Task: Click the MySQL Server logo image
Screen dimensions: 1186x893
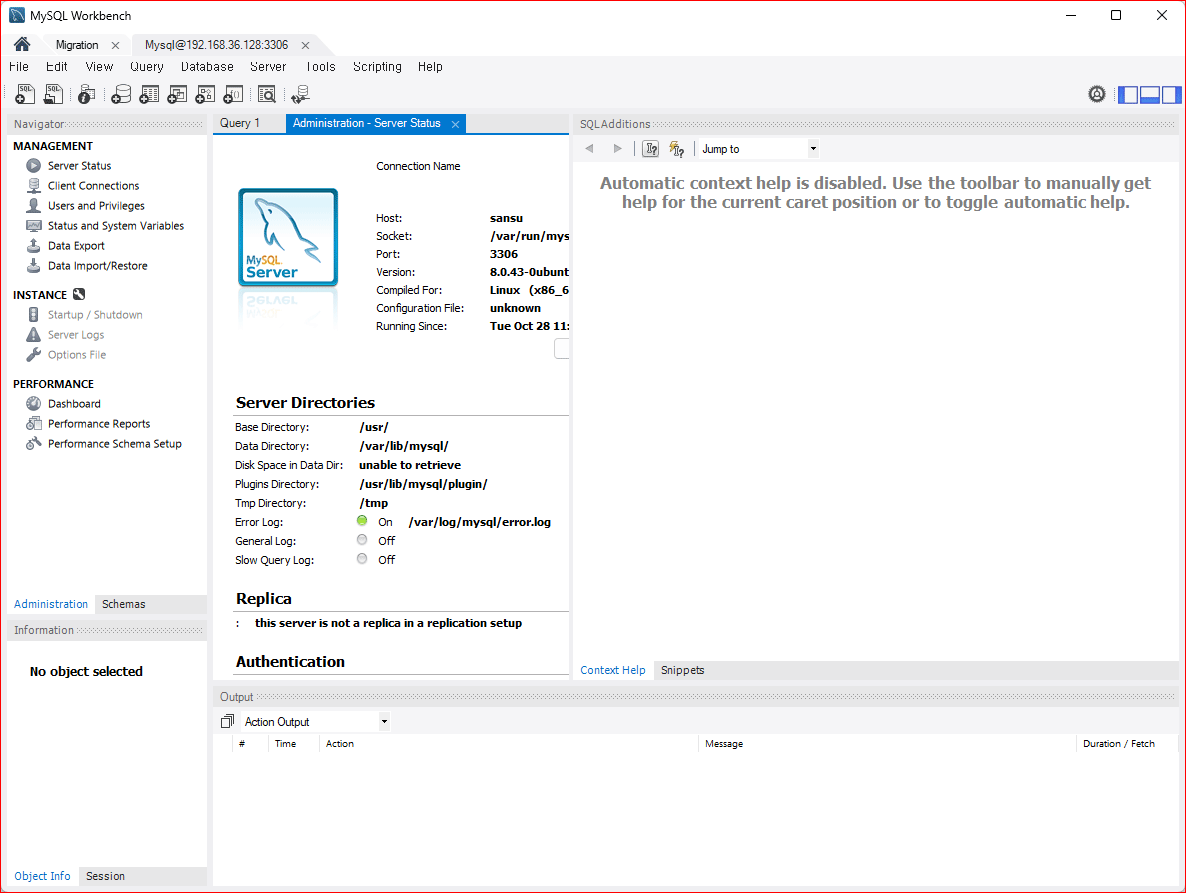Action: (288, 237)
